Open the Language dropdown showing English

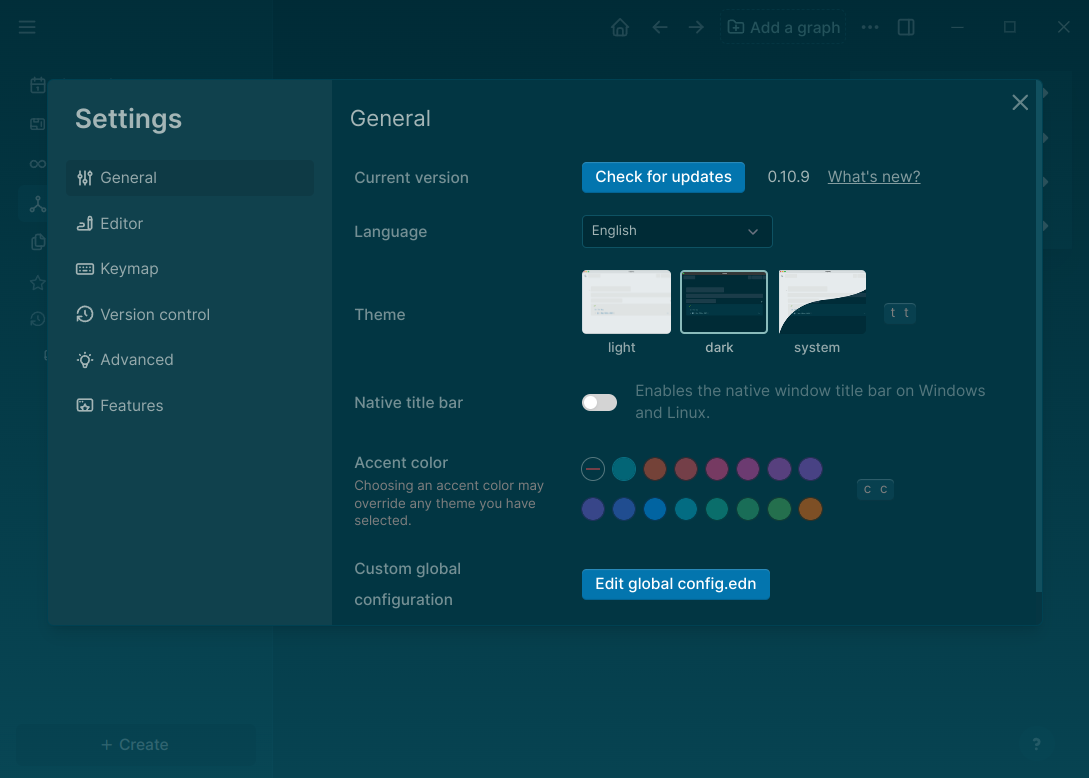[x=677, y=231]
